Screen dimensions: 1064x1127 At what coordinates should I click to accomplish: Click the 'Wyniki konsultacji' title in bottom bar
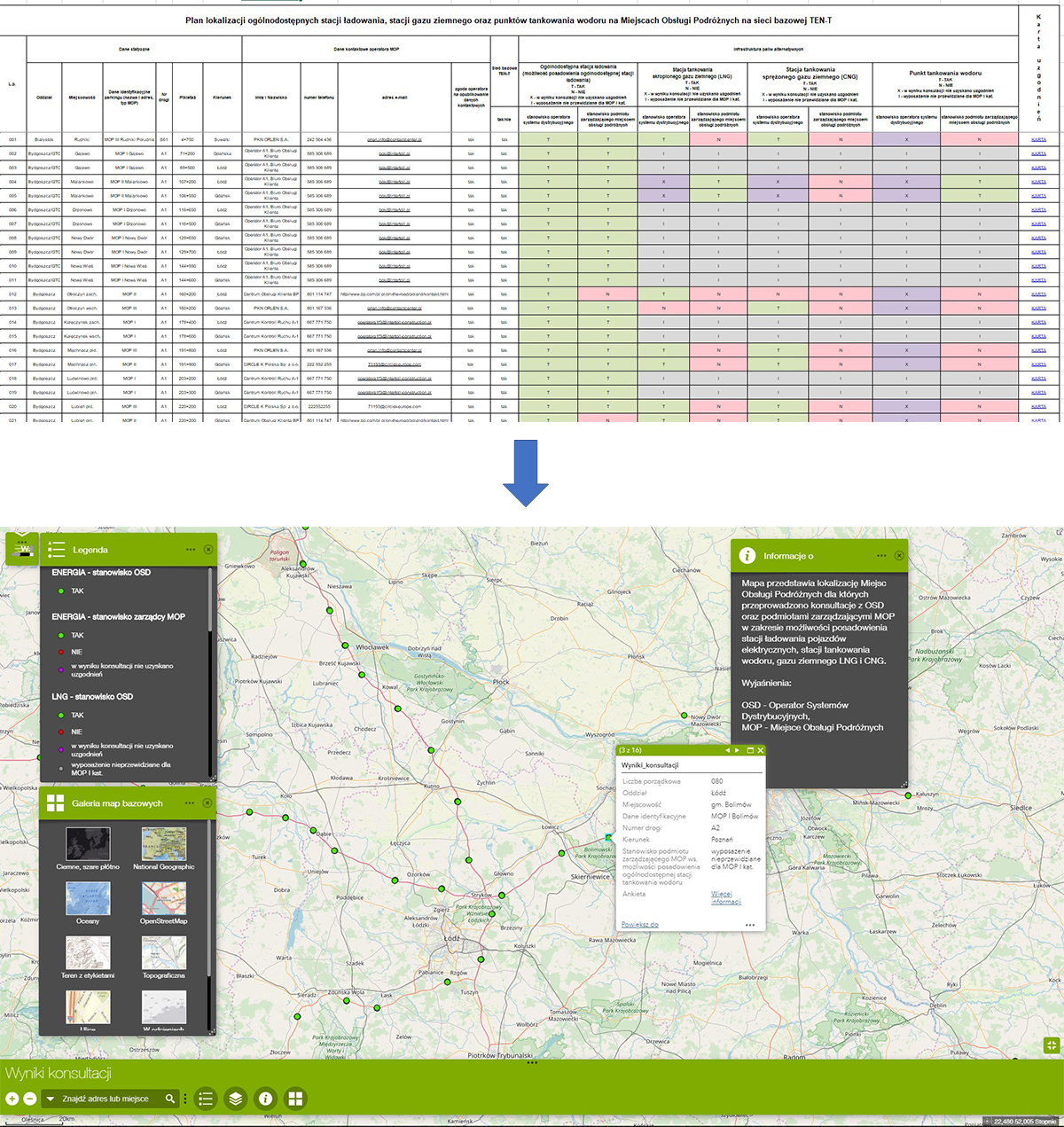point(59,1074)
